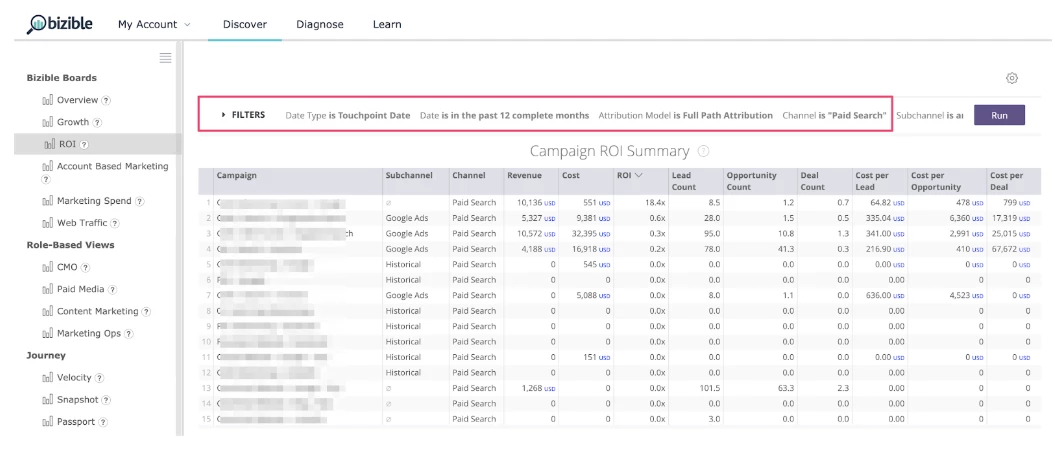
Task: Open dashboard settings gear icon
Action: [x=1012, y=78]
